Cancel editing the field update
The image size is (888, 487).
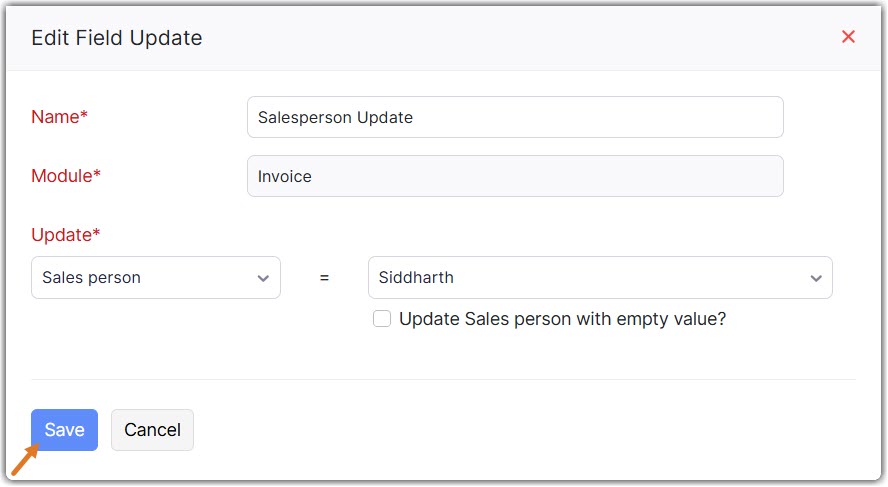152,430
